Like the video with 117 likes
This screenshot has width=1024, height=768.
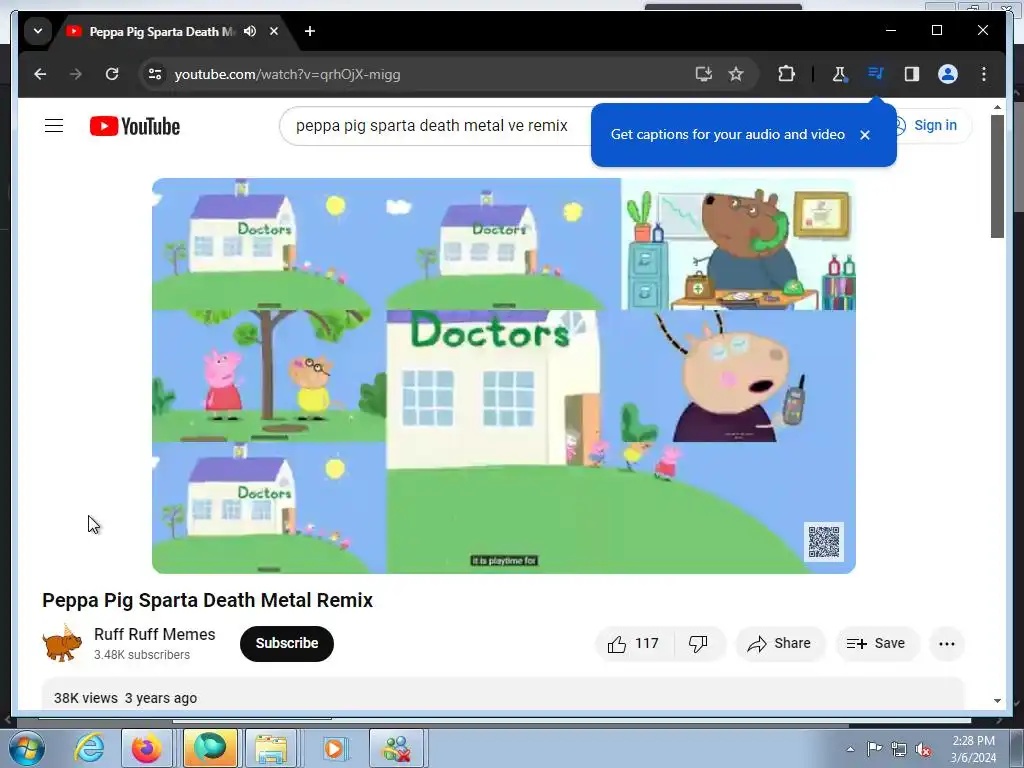tap(634, 644)
